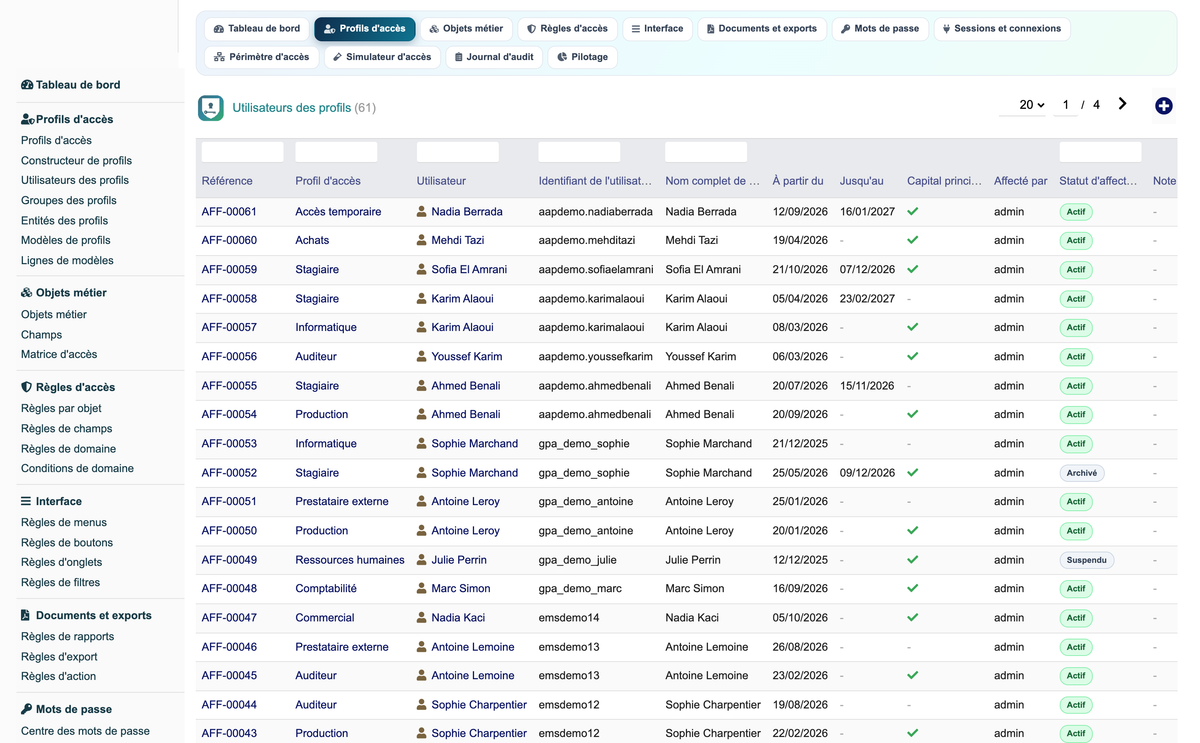Click the Utilisateurs des profils header icon
Screen dimensions: 1200x743
pos(210,108)
